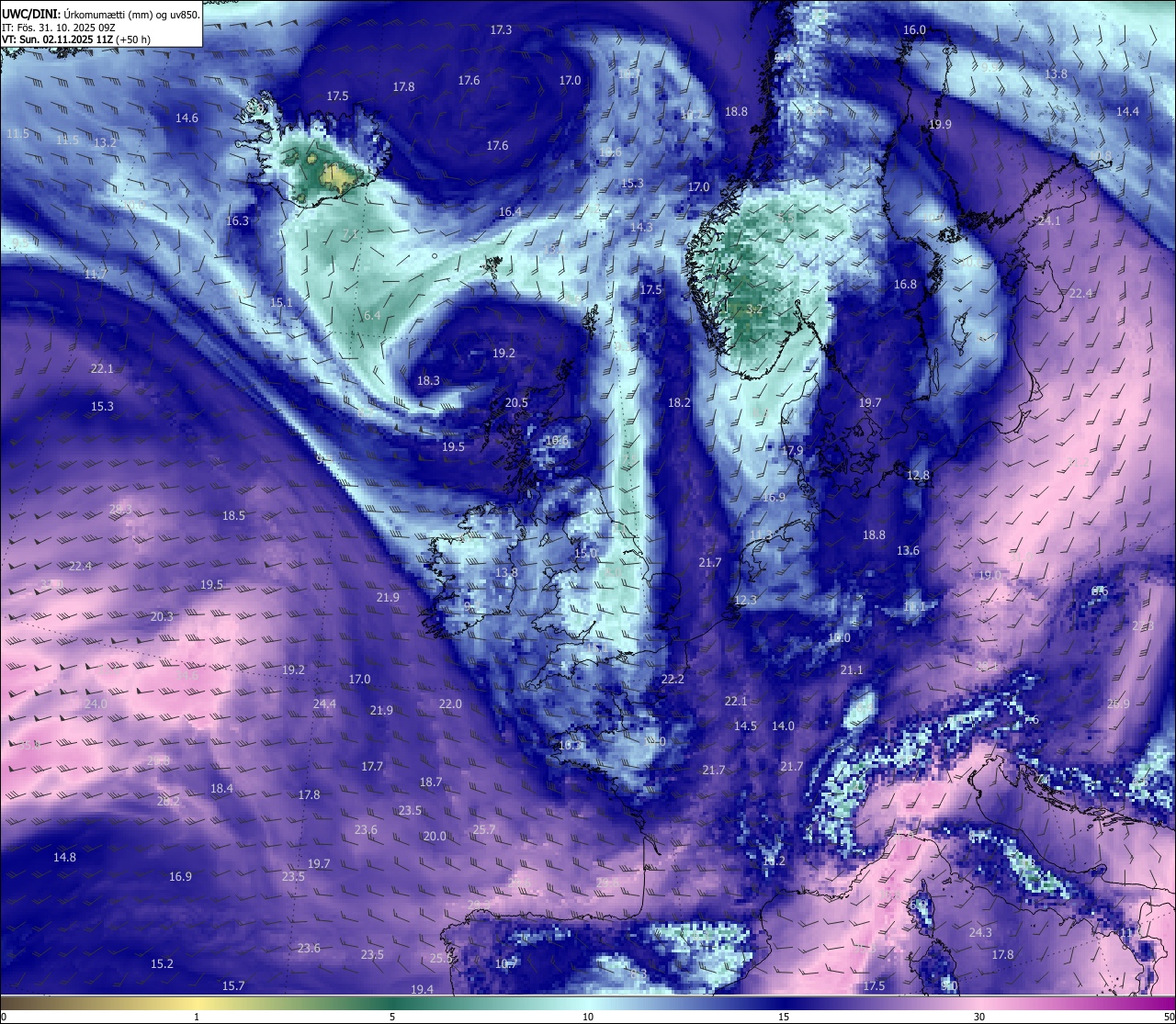Screen dimensions: 1176x1024
Task: Click the 18.3 value in the low center
Action: pos(428,381)
